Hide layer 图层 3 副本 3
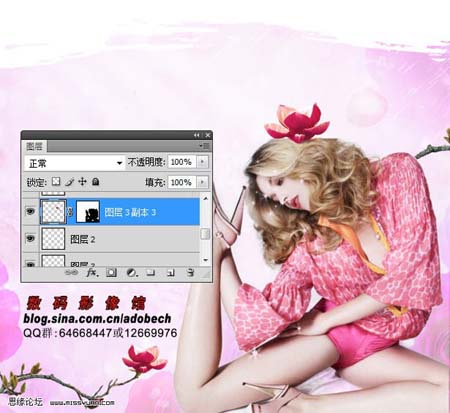The image size is (450, 413). click(30, 211)
